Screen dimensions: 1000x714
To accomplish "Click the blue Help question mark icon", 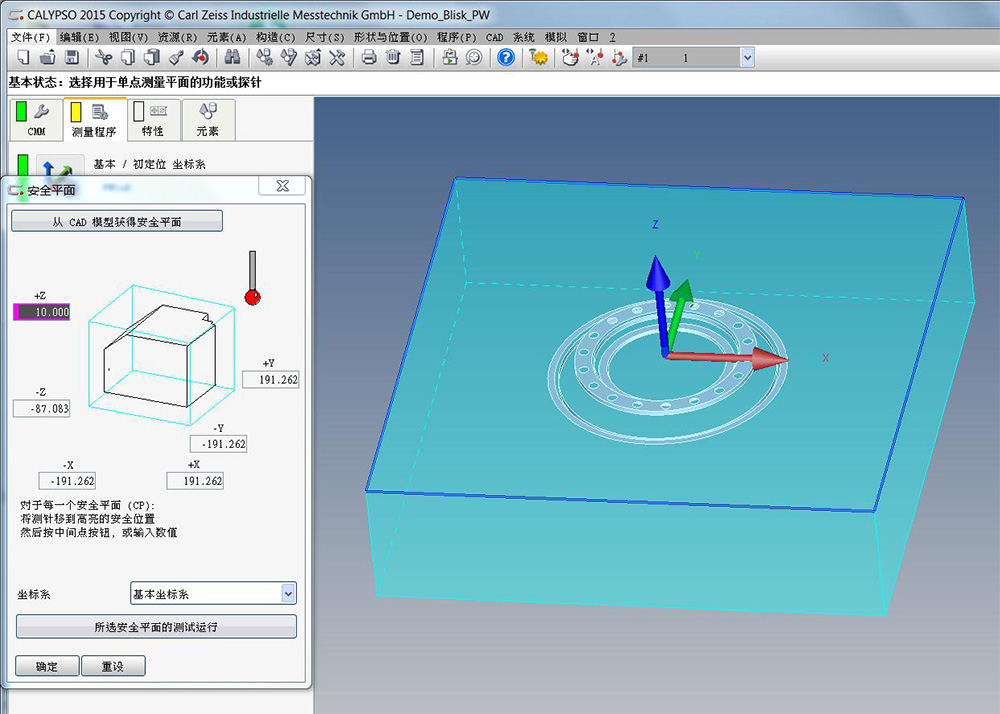I will pyautogui.click(x=506, y=58).
